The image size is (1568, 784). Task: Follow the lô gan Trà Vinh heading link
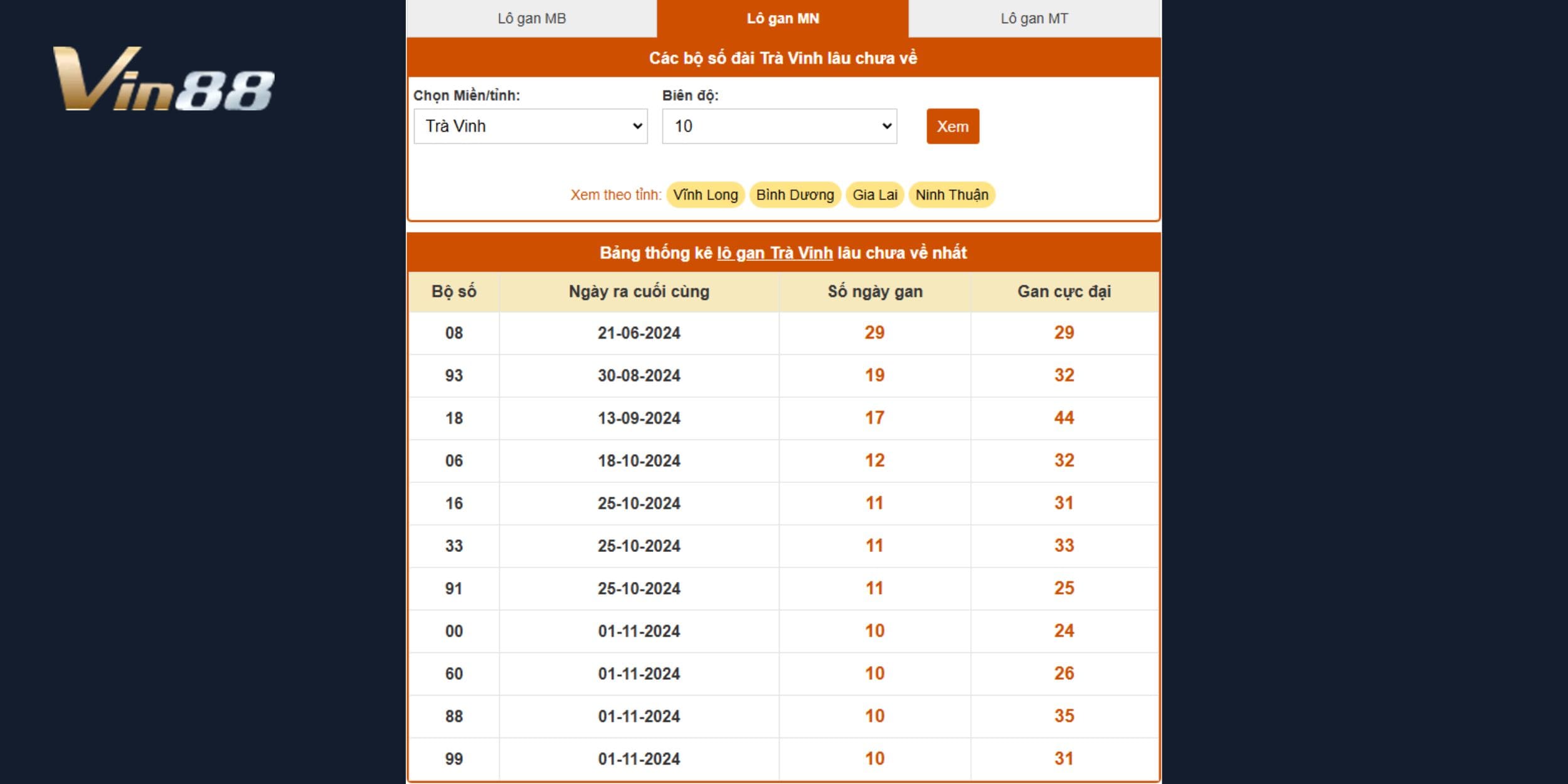(775, 253)
